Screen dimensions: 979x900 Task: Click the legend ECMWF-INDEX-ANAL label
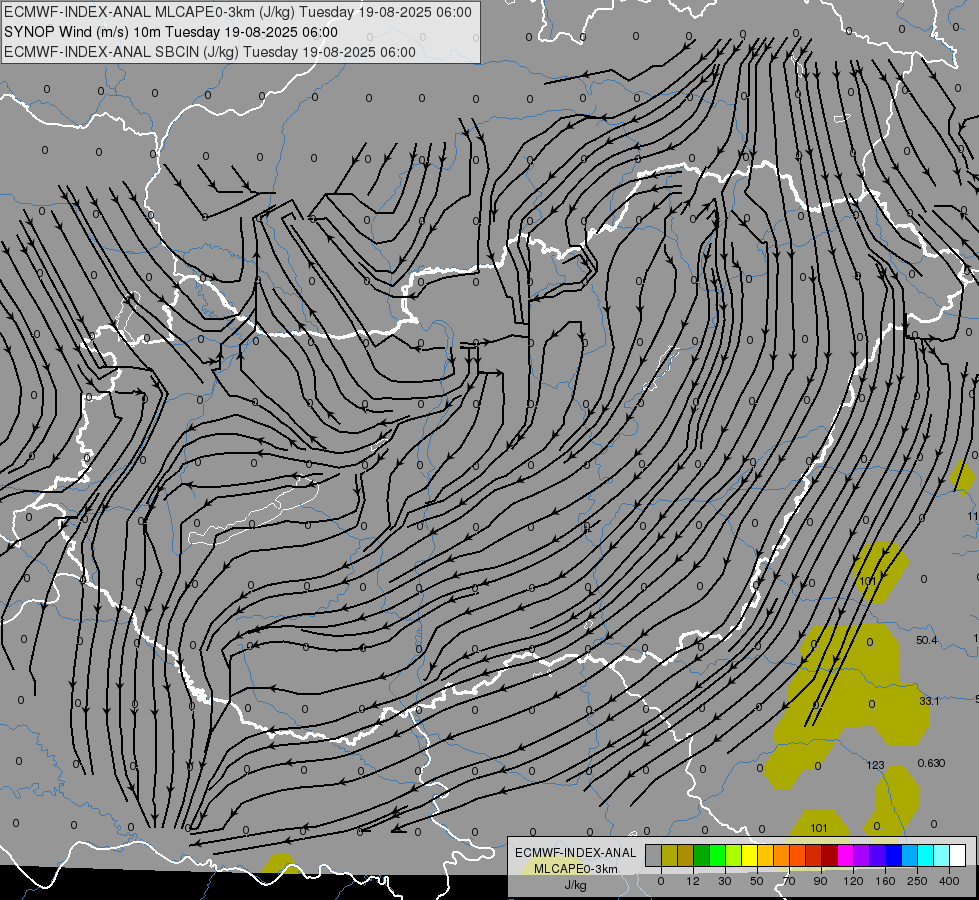click(x=576, y=853)
